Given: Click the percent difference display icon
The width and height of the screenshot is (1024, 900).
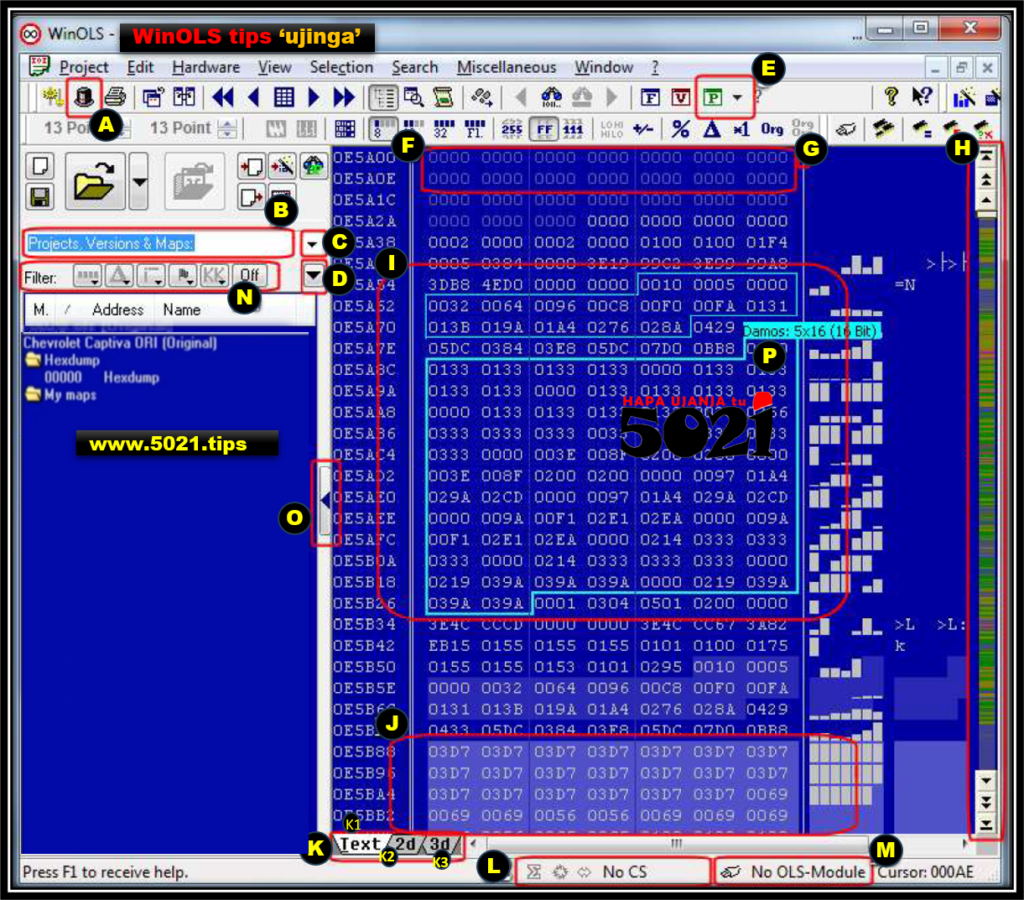Looking at the screenshot, I should (680, 128).
